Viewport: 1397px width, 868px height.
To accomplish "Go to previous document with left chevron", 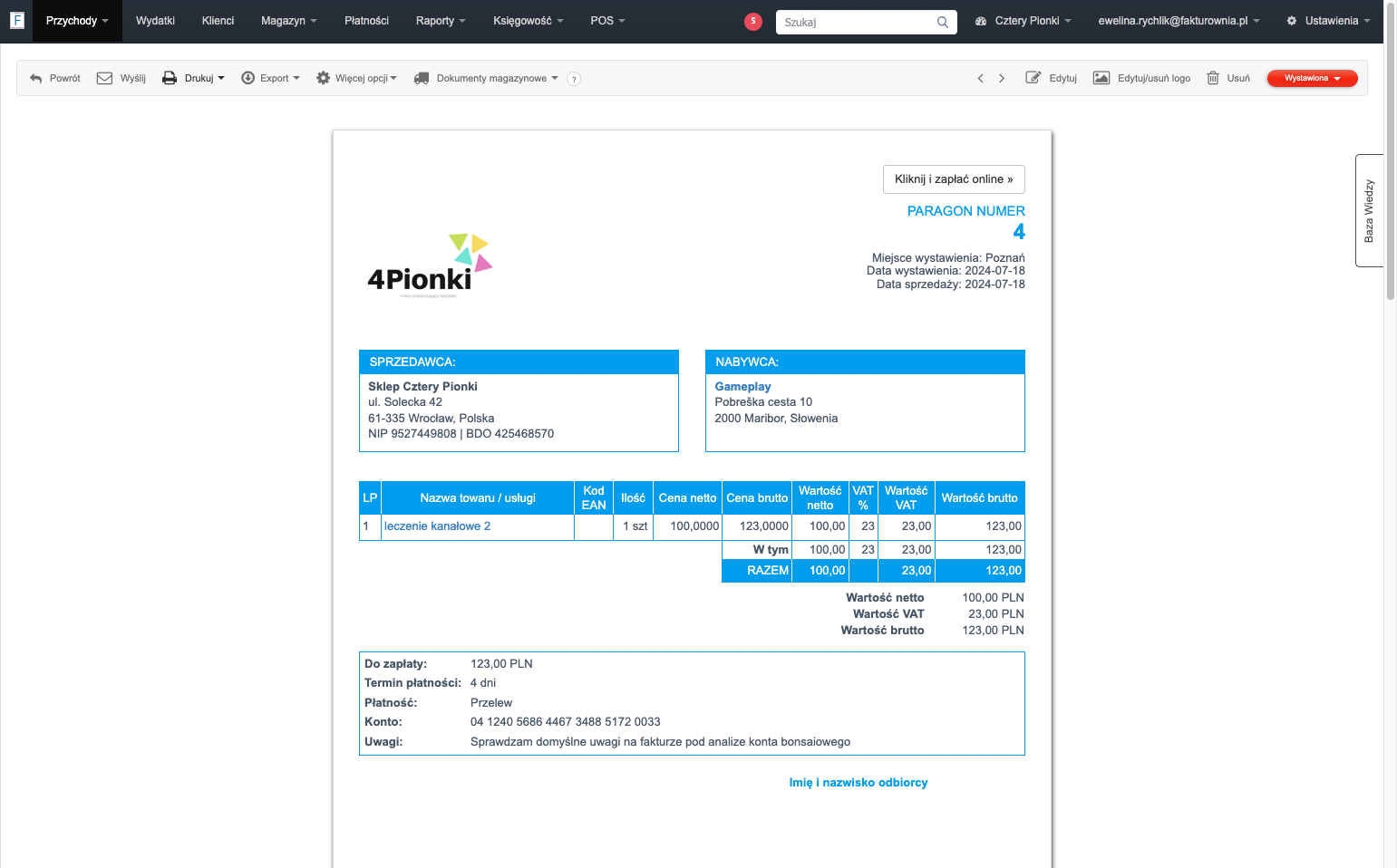I will (x=980, y=78).
